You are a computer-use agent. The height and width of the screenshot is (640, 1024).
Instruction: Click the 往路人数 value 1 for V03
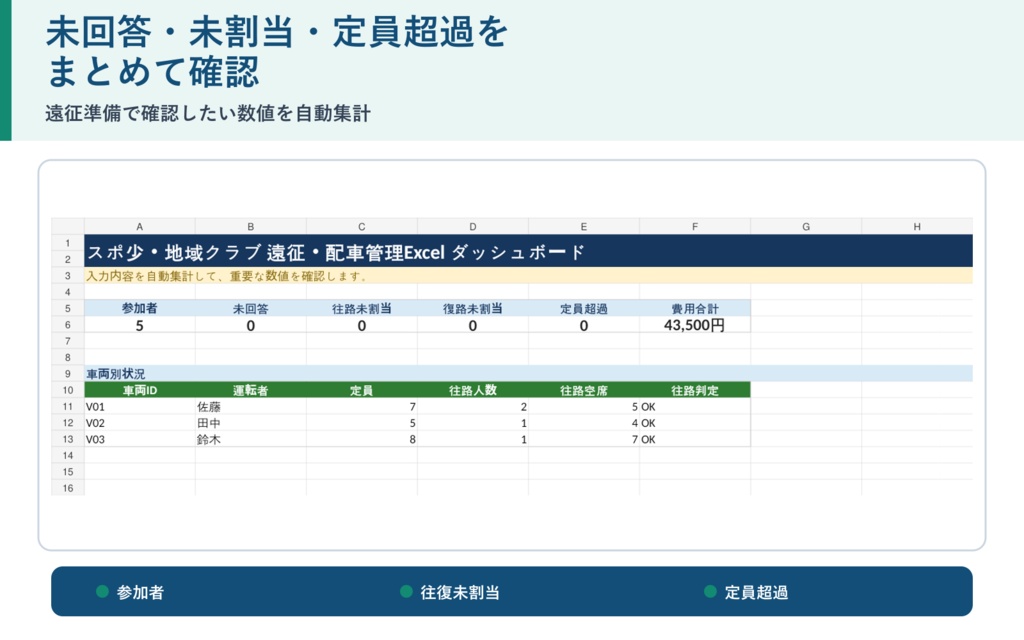tap(473, 439)
